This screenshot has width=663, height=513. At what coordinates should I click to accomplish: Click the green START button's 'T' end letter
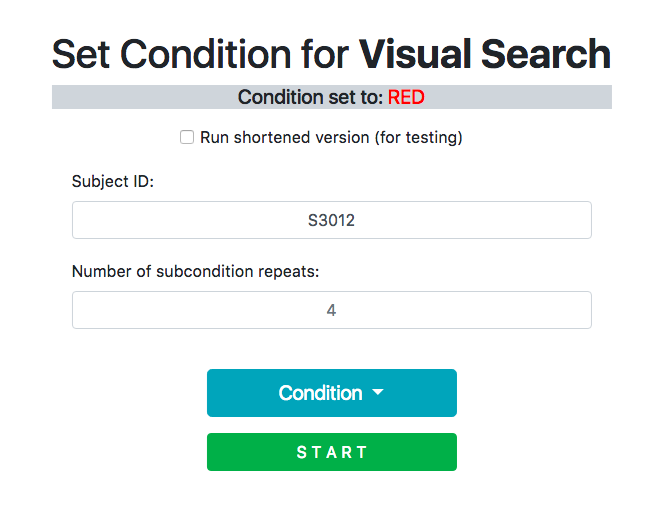tap(362, 452)
